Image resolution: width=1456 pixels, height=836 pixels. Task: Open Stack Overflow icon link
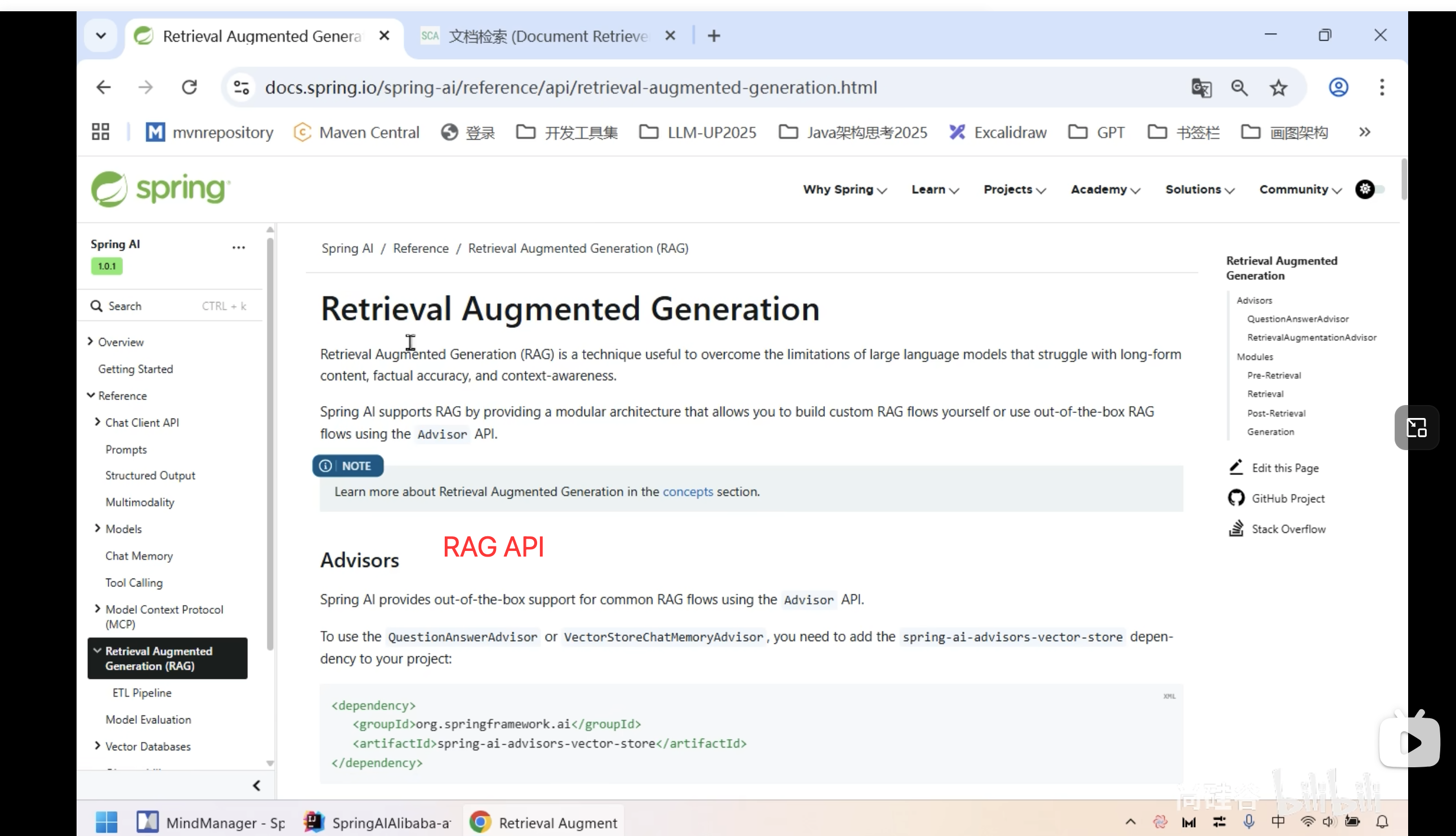pyautogui.click(x=1236, y=528)
